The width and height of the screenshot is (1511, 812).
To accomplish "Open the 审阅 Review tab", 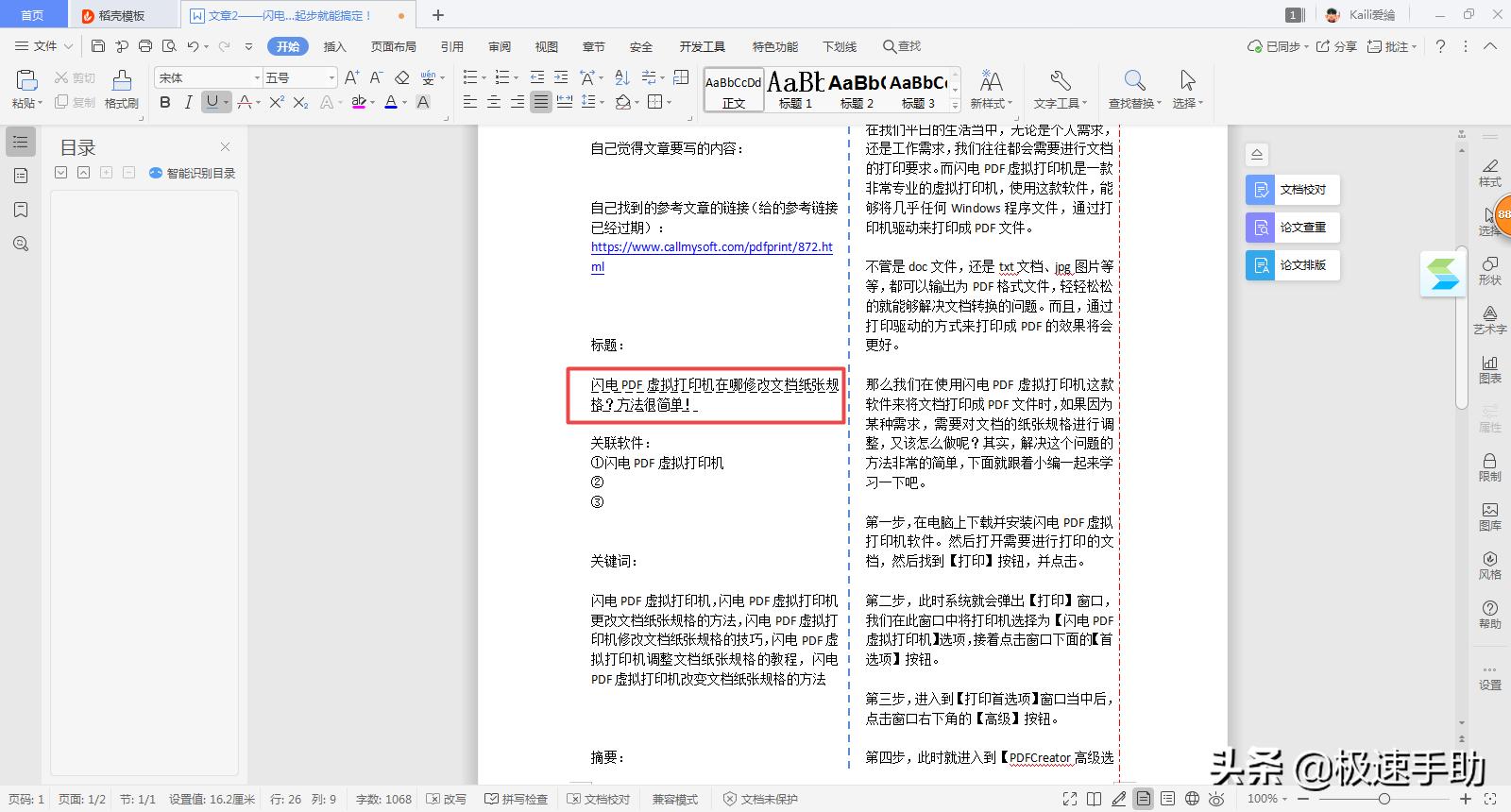I will point(500,46).
